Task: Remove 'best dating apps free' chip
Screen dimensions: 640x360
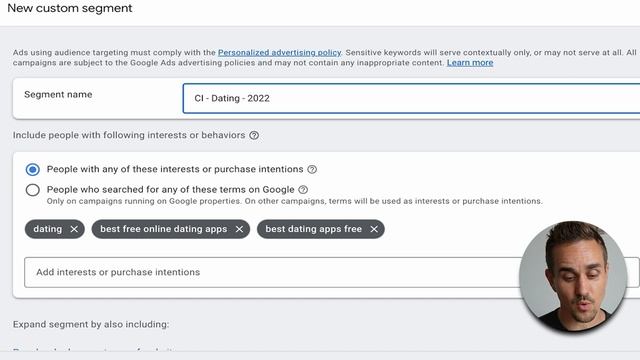Action: 374,229
